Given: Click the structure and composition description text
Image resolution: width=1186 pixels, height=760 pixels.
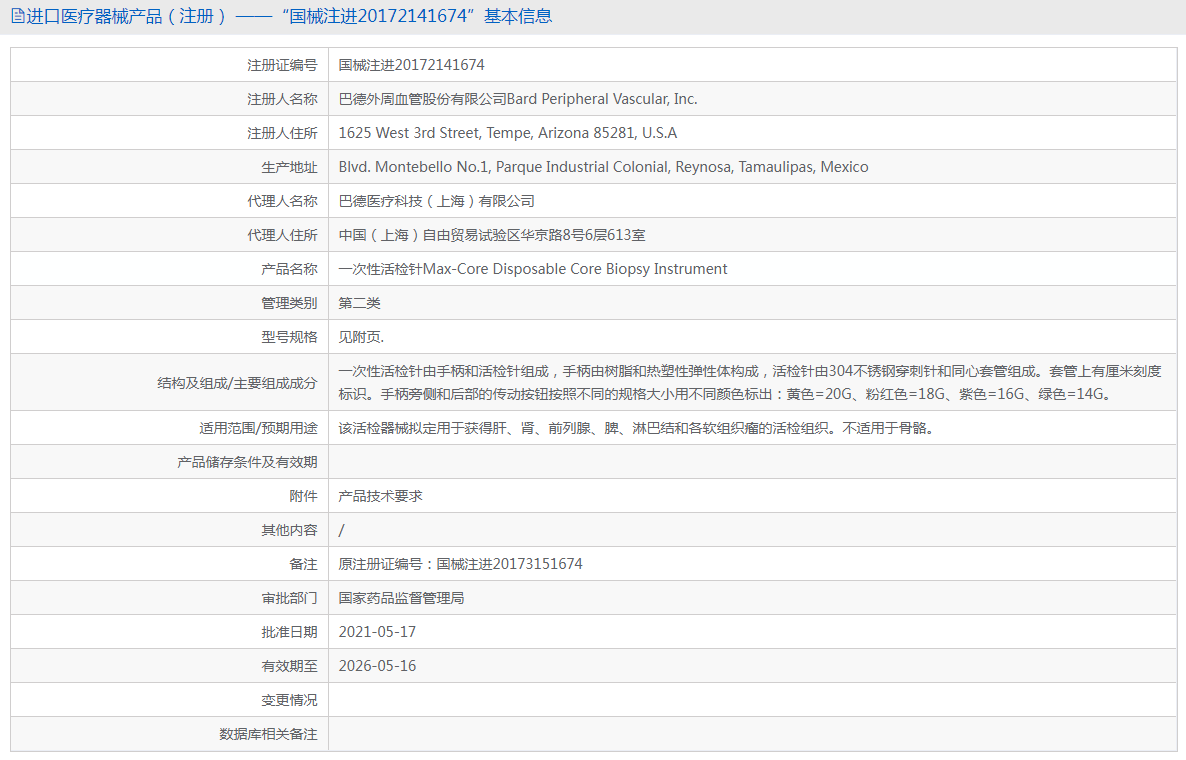Looking at the screenshot, I should [749, 382].
